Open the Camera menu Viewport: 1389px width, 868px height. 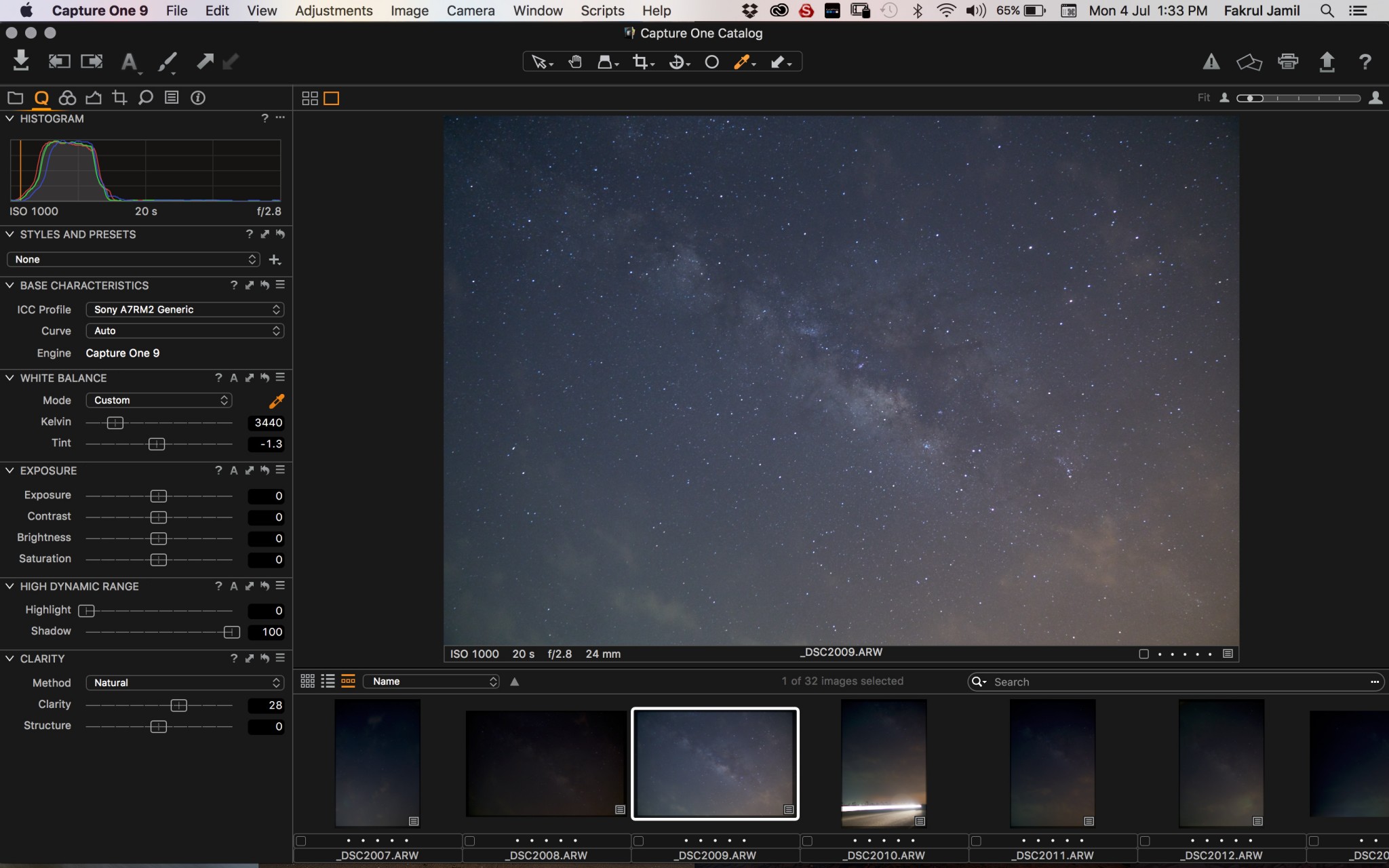(470, 11)
